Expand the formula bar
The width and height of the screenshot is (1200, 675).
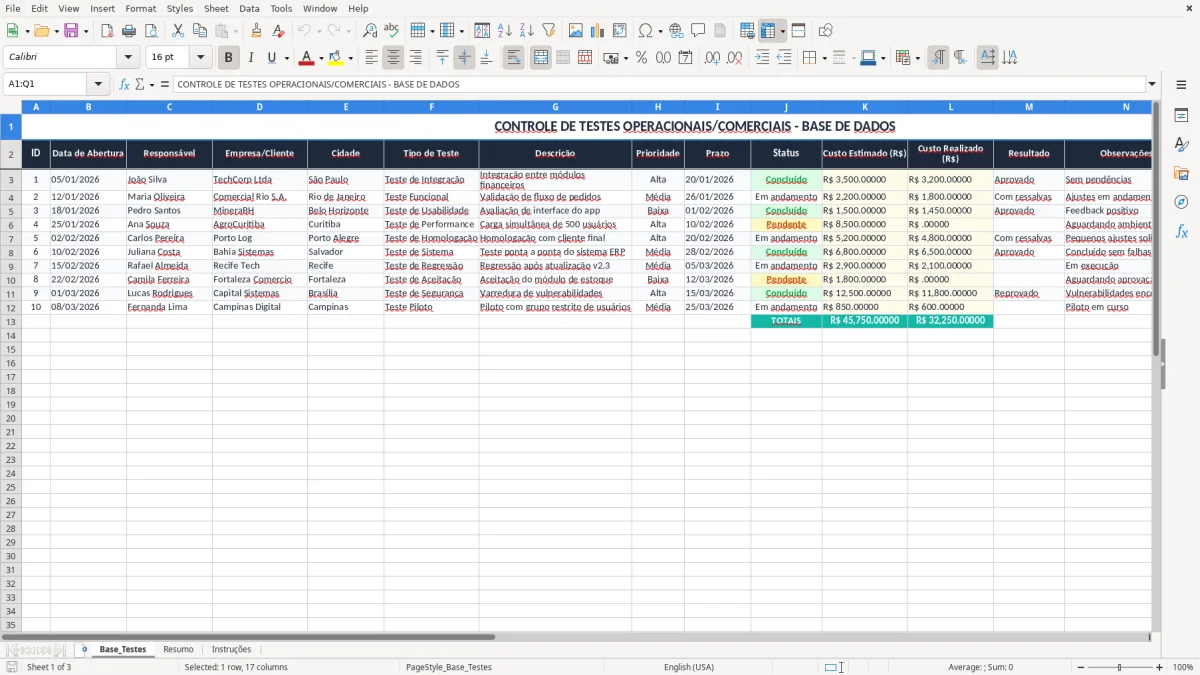click(1152, 84)
